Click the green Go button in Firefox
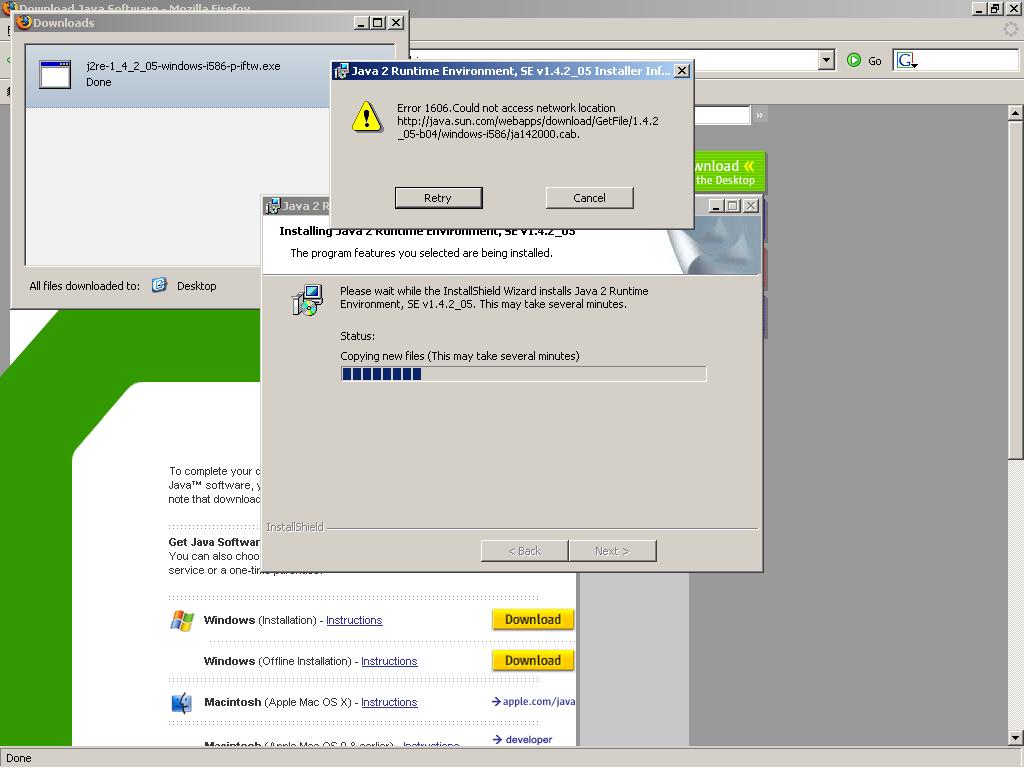 (864, 60)
